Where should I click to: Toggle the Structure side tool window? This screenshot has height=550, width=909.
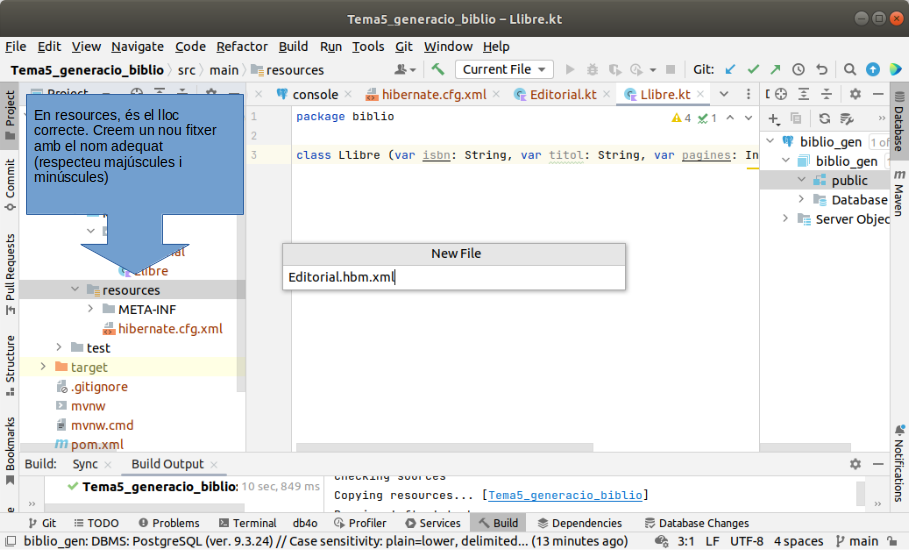pyautogui.click(x=10, y=366)
